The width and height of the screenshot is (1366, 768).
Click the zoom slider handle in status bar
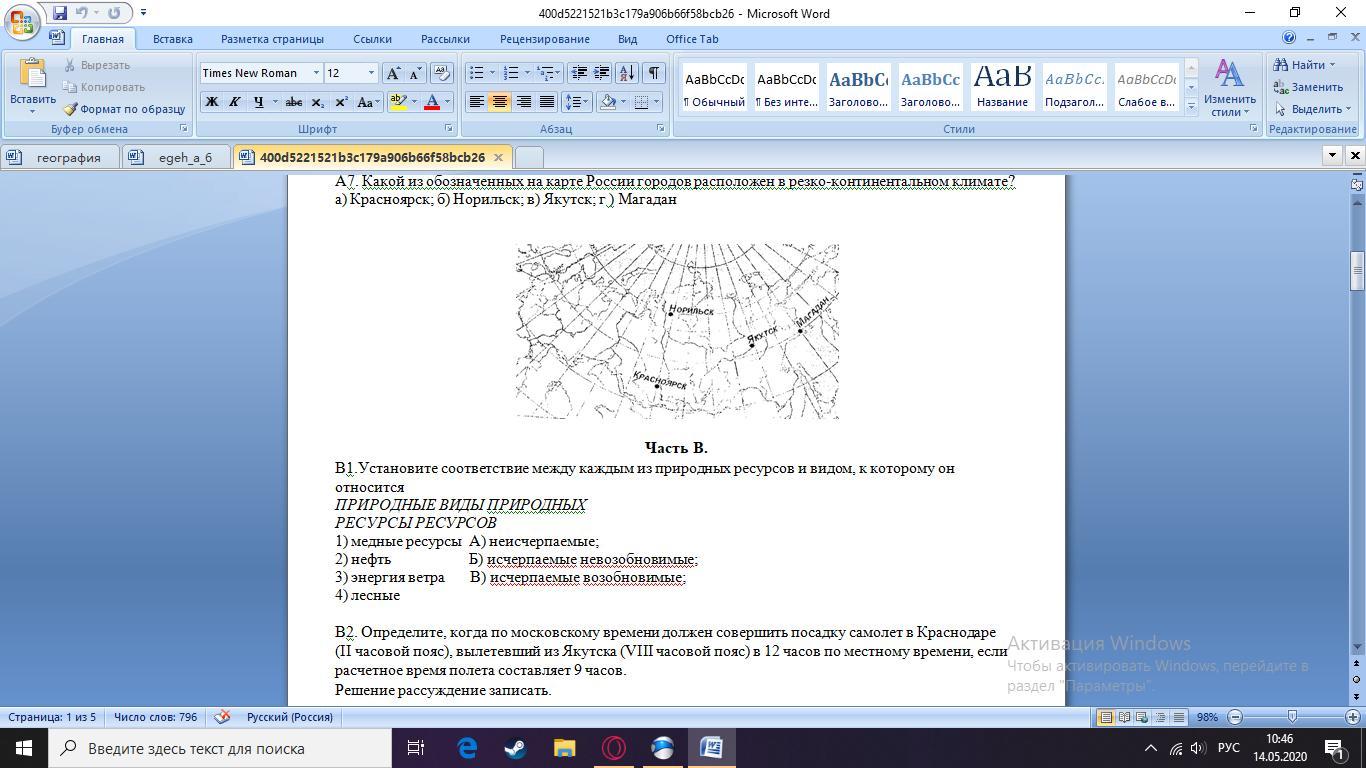(x=1292, y=717)
